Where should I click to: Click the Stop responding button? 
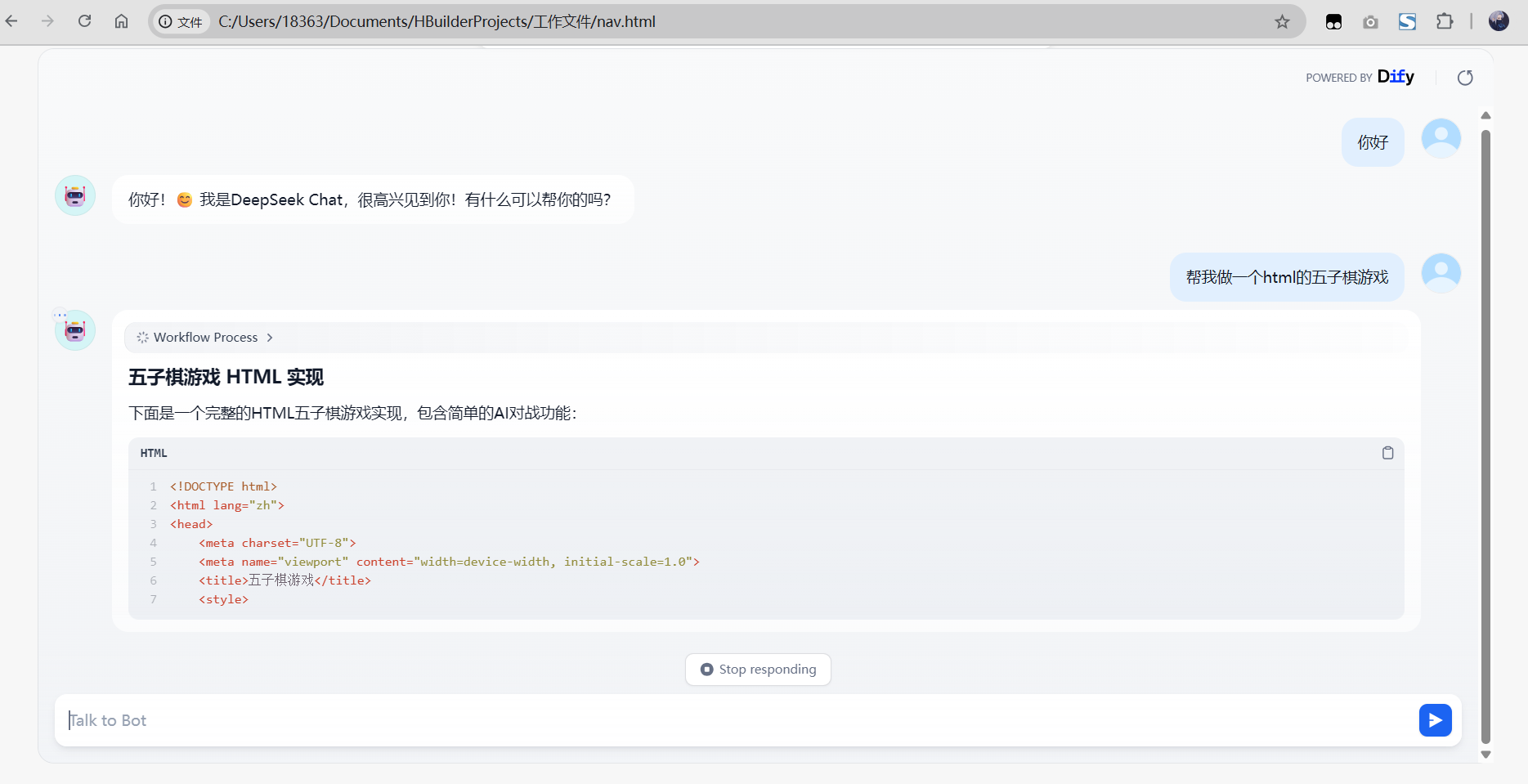tap(758, 670)
